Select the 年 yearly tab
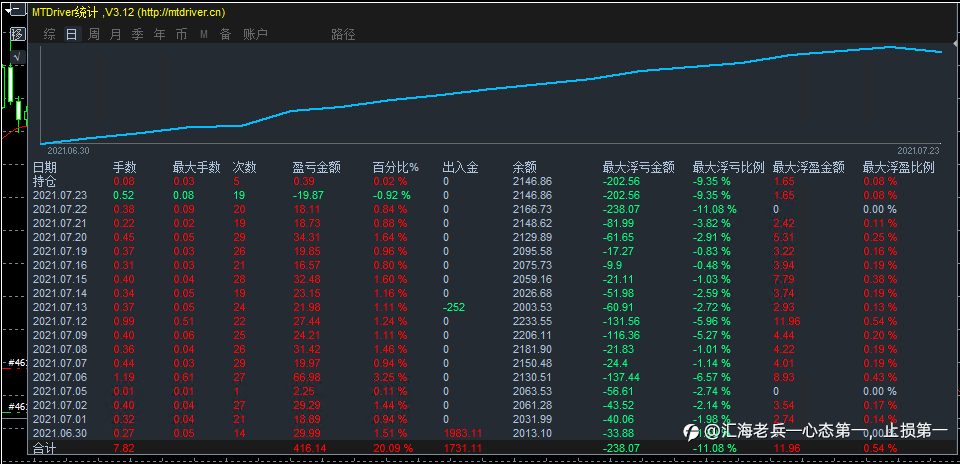The height and width of the screenshot is (464, 960). point(159,34)
